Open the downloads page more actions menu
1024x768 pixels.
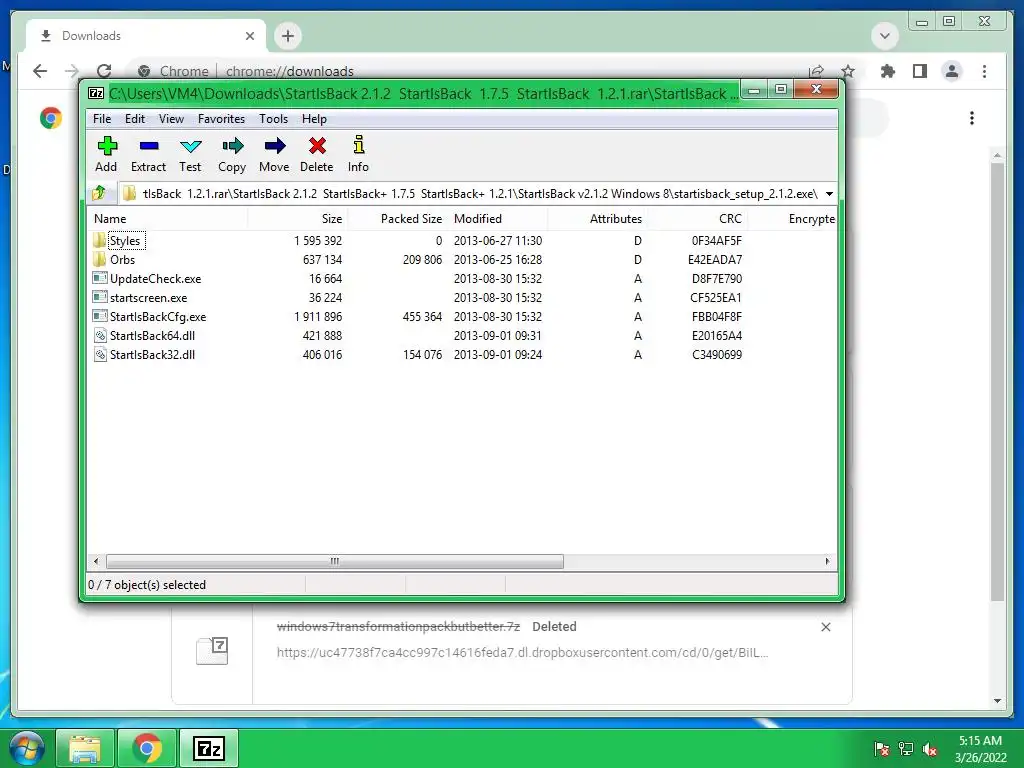click(972, 118)
